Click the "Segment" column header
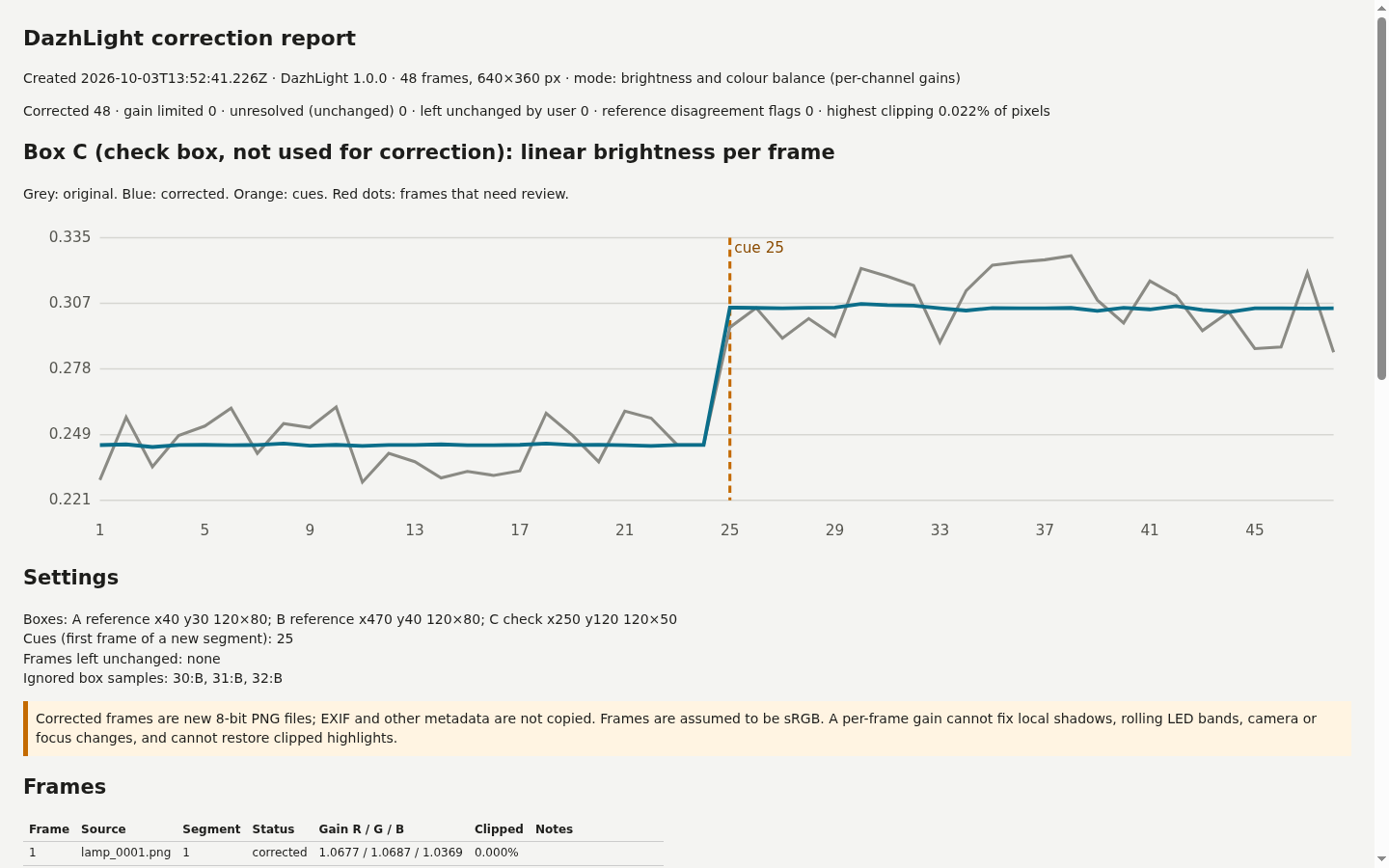 pos(211,829)
